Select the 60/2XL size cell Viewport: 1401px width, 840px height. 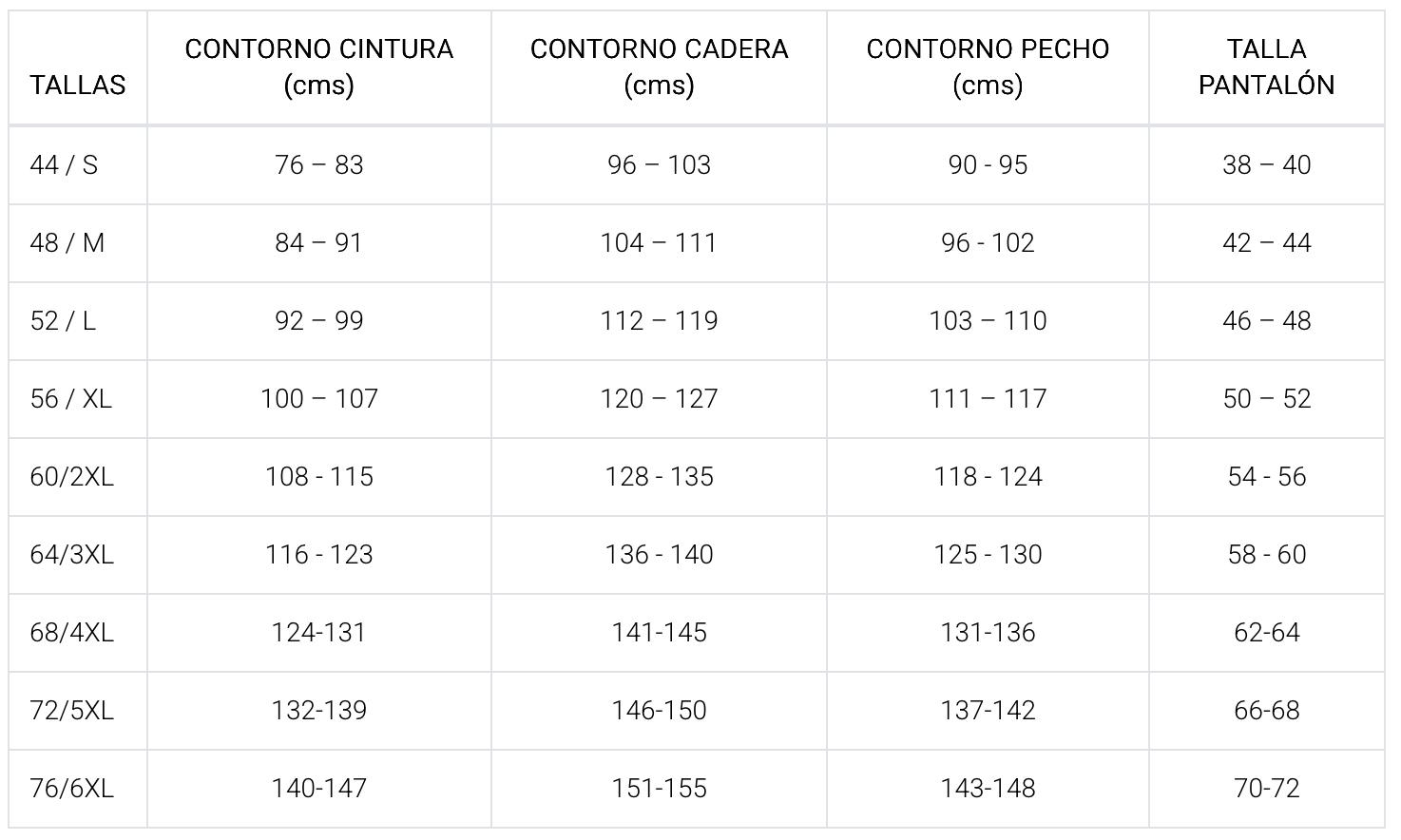pos(71,476)
